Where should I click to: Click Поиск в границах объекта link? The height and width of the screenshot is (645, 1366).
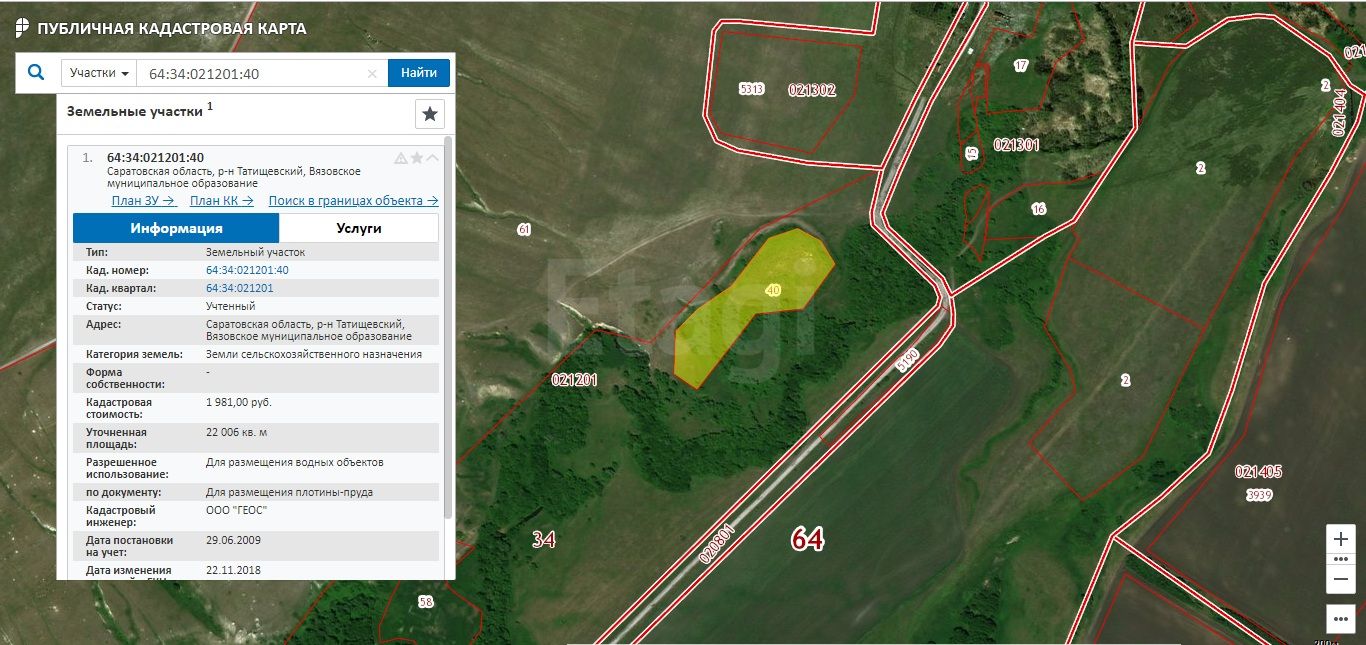point(353,200)
